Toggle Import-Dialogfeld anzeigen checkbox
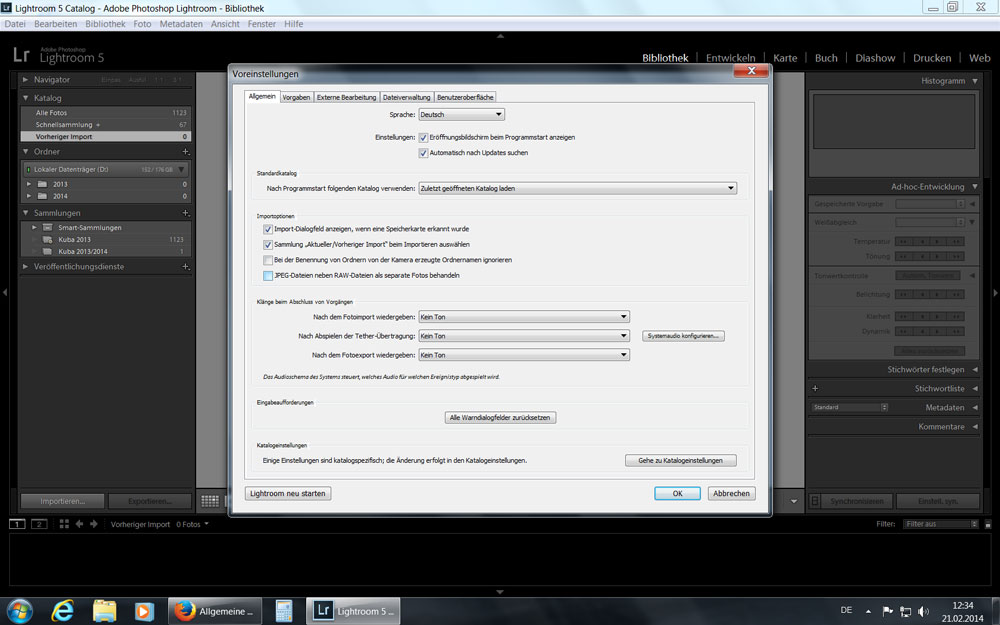Screen dimensions: 1000x625 268,229
